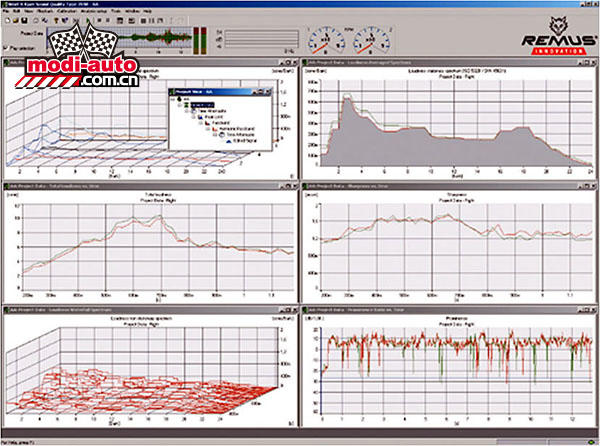Open the Playback menu
The width and height of the screenshot is (600, 446).
(45, 11)
